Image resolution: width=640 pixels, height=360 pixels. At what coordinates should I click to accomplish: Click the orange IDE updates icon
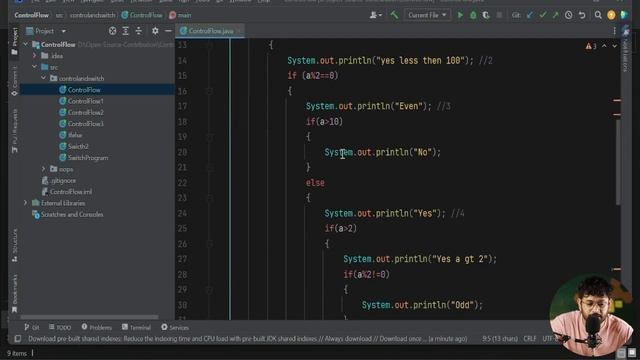pos(611,15)
